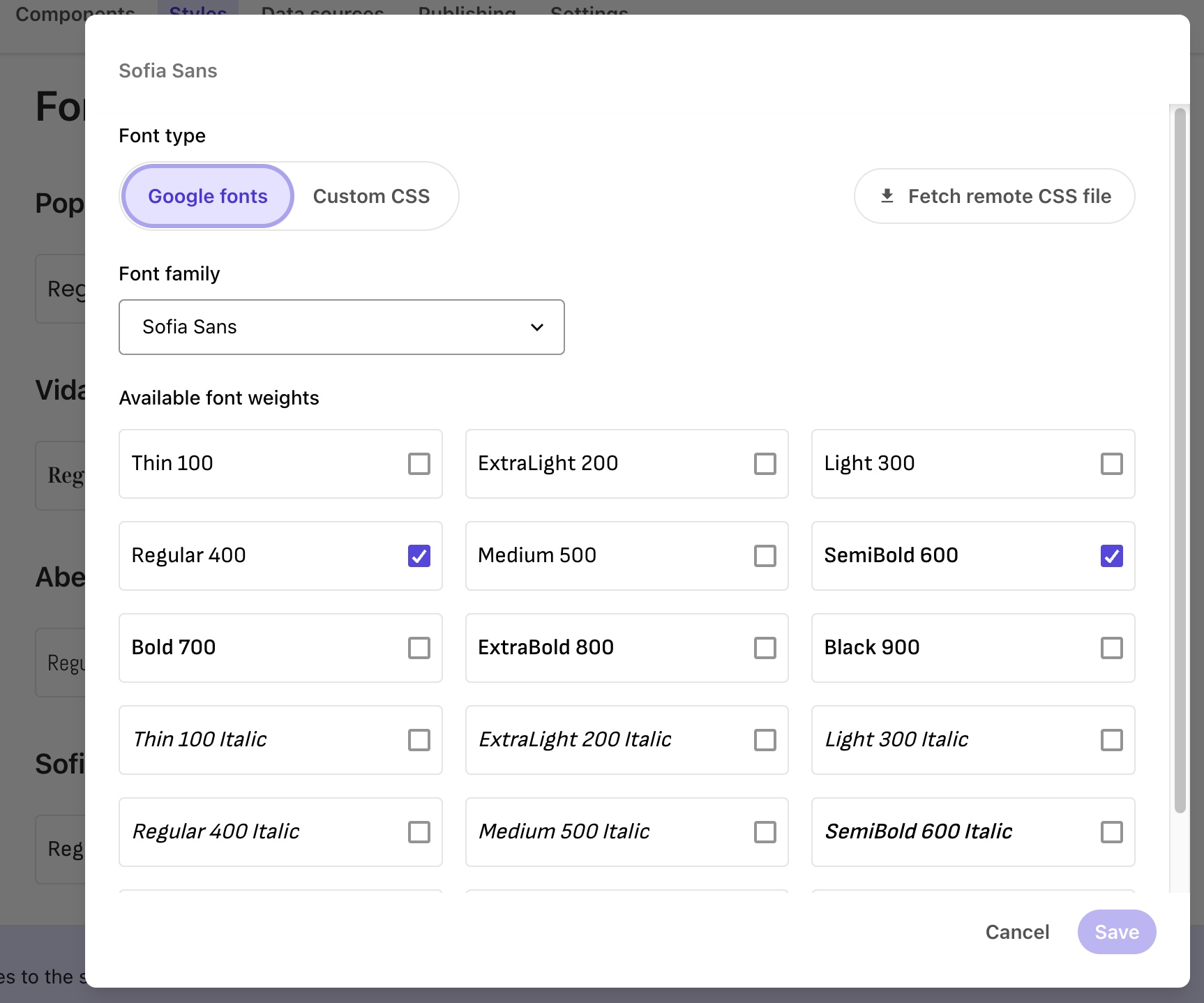Screen dimensions: 1204x1003
Task: Enable the Thin 100 font weight checkbox
Action: (419, 464)
